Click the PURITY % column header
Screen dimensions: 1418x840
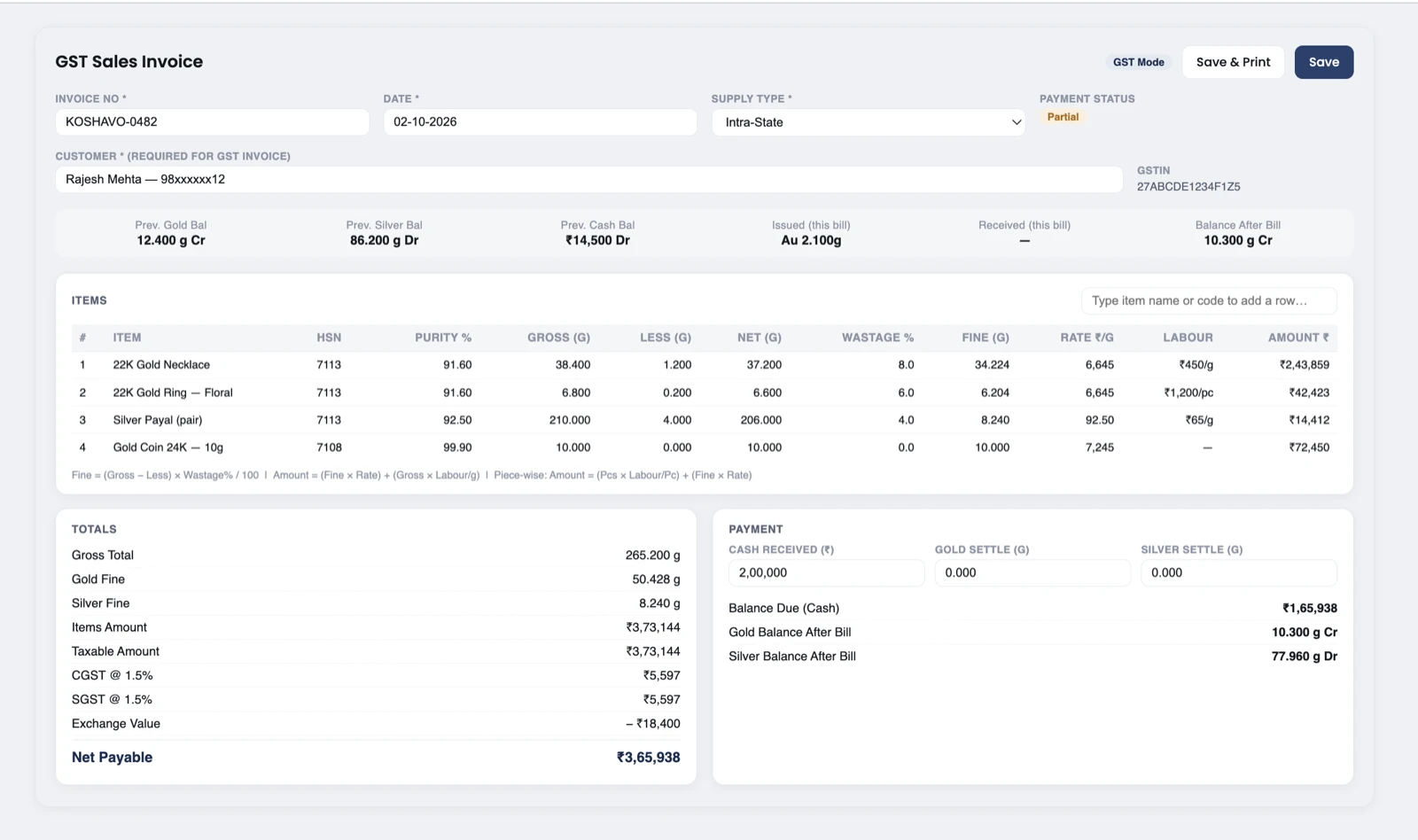443,338
